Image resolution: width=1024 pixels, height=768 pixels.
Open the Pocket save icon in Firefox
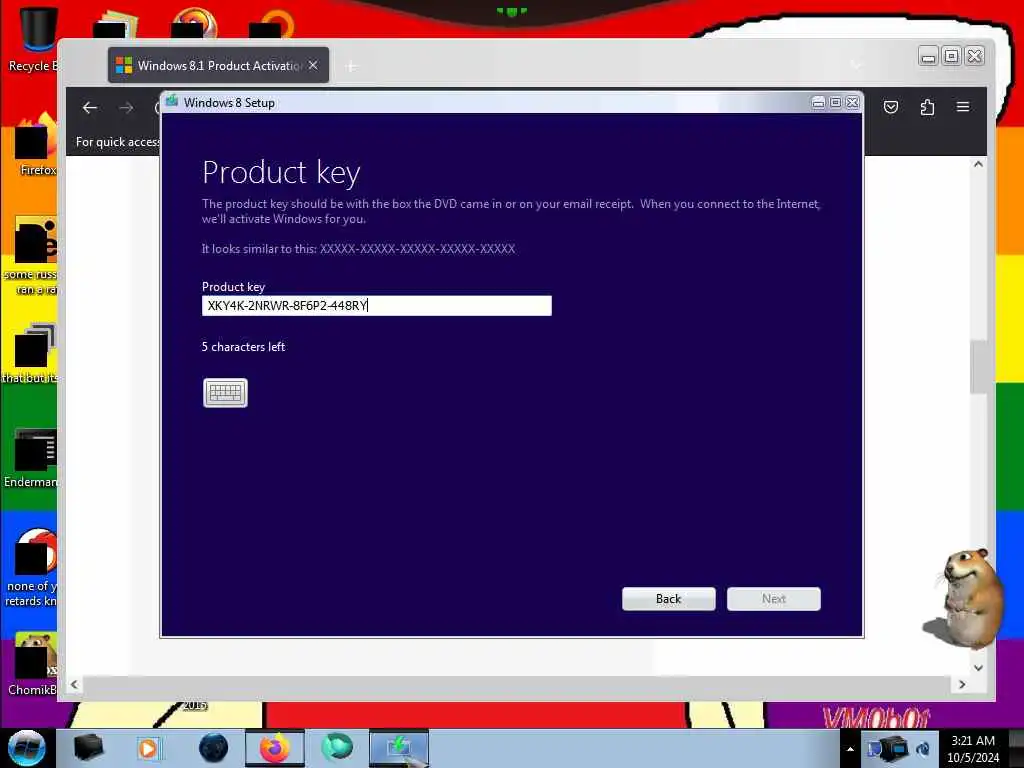891,107
